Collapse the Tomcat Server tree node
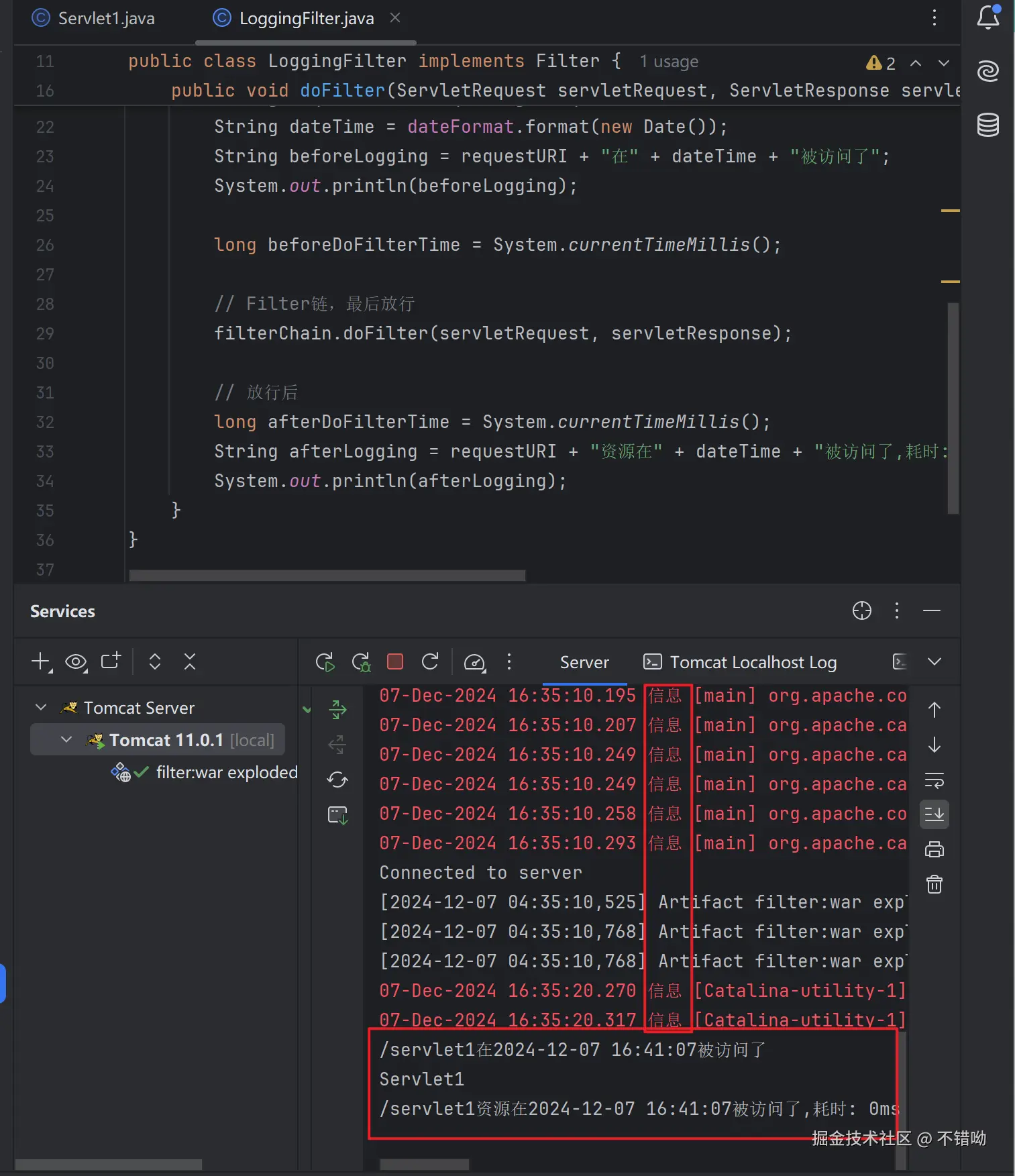Image resolution: width=1015 pixels, height=1176 pixels. pyautogui.click(x=41, y=708)
